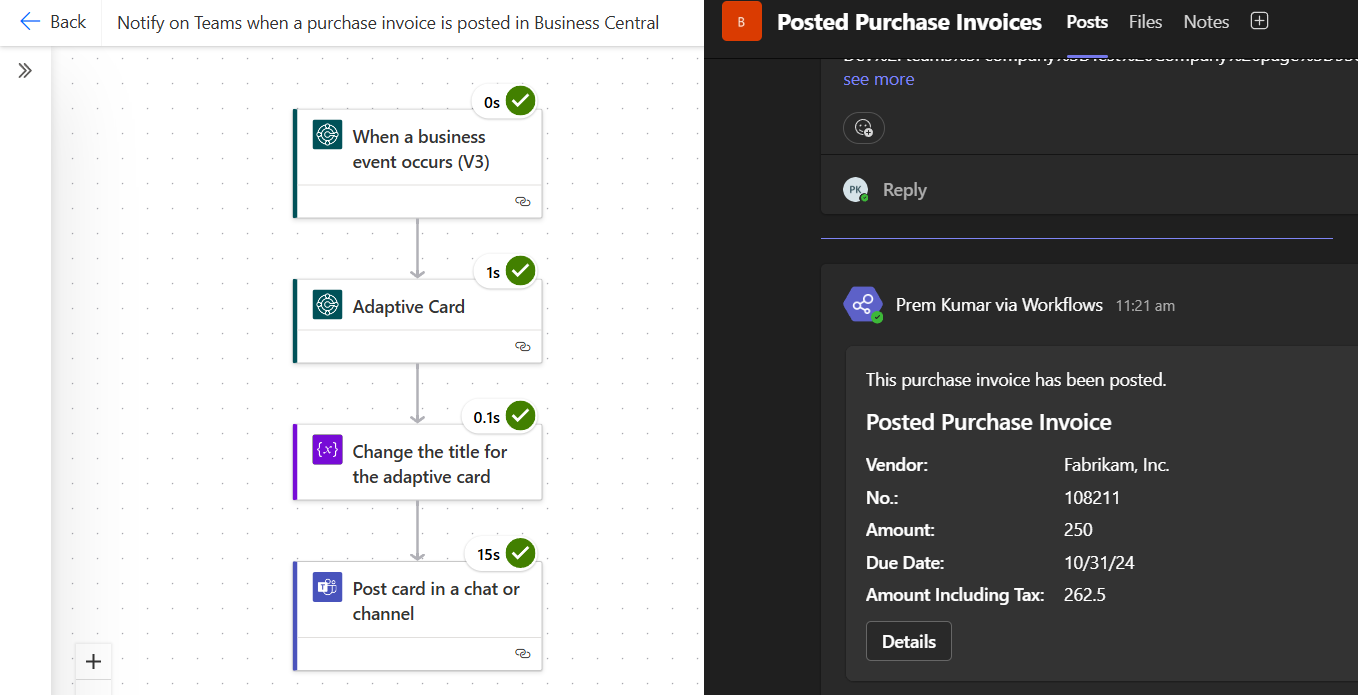The image size is (1358, 695).
Task: Click the 'No.:' label on the card
Action: coord(881,498)
